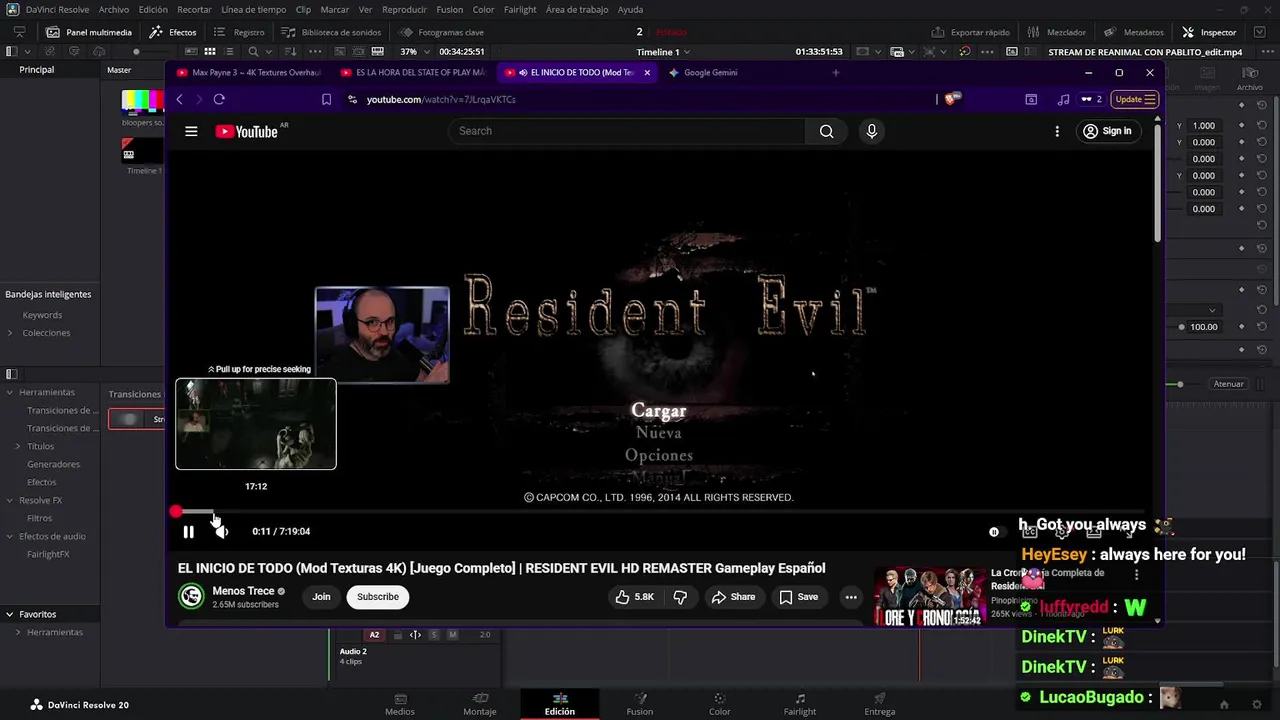Bookmark this page in the browser
The height and width of the screenshot is (720, 1280).
click(326, 99)
